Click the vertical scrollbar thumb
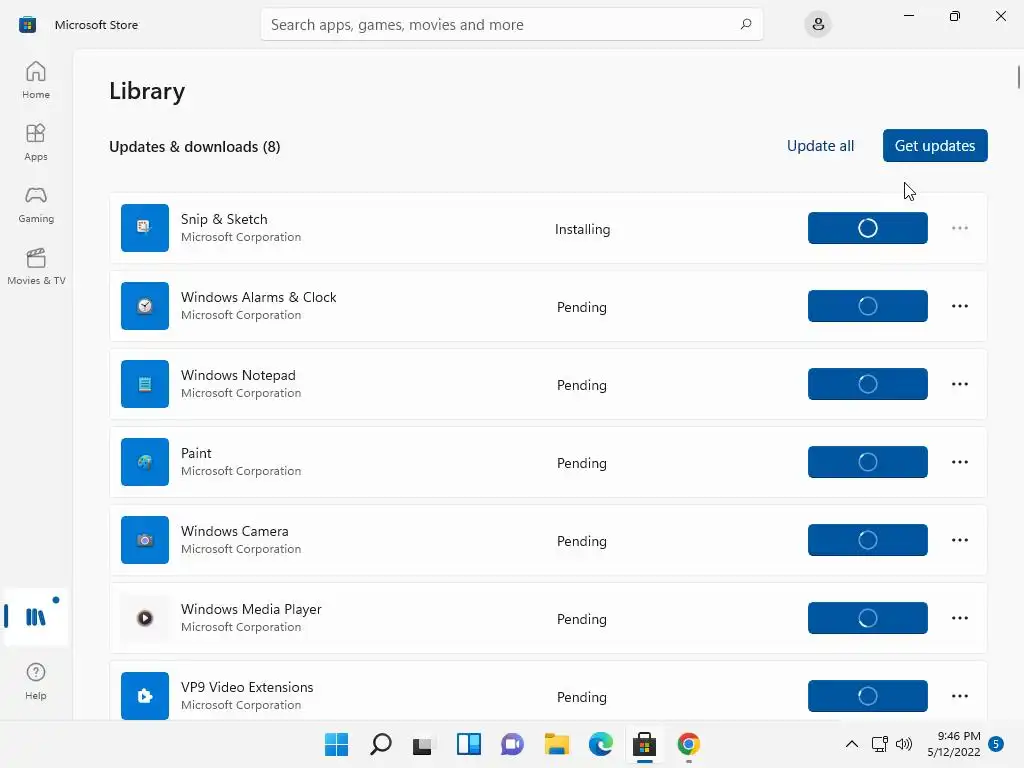Screen dimensions: 1024x768 click(x=1018, y=76)
